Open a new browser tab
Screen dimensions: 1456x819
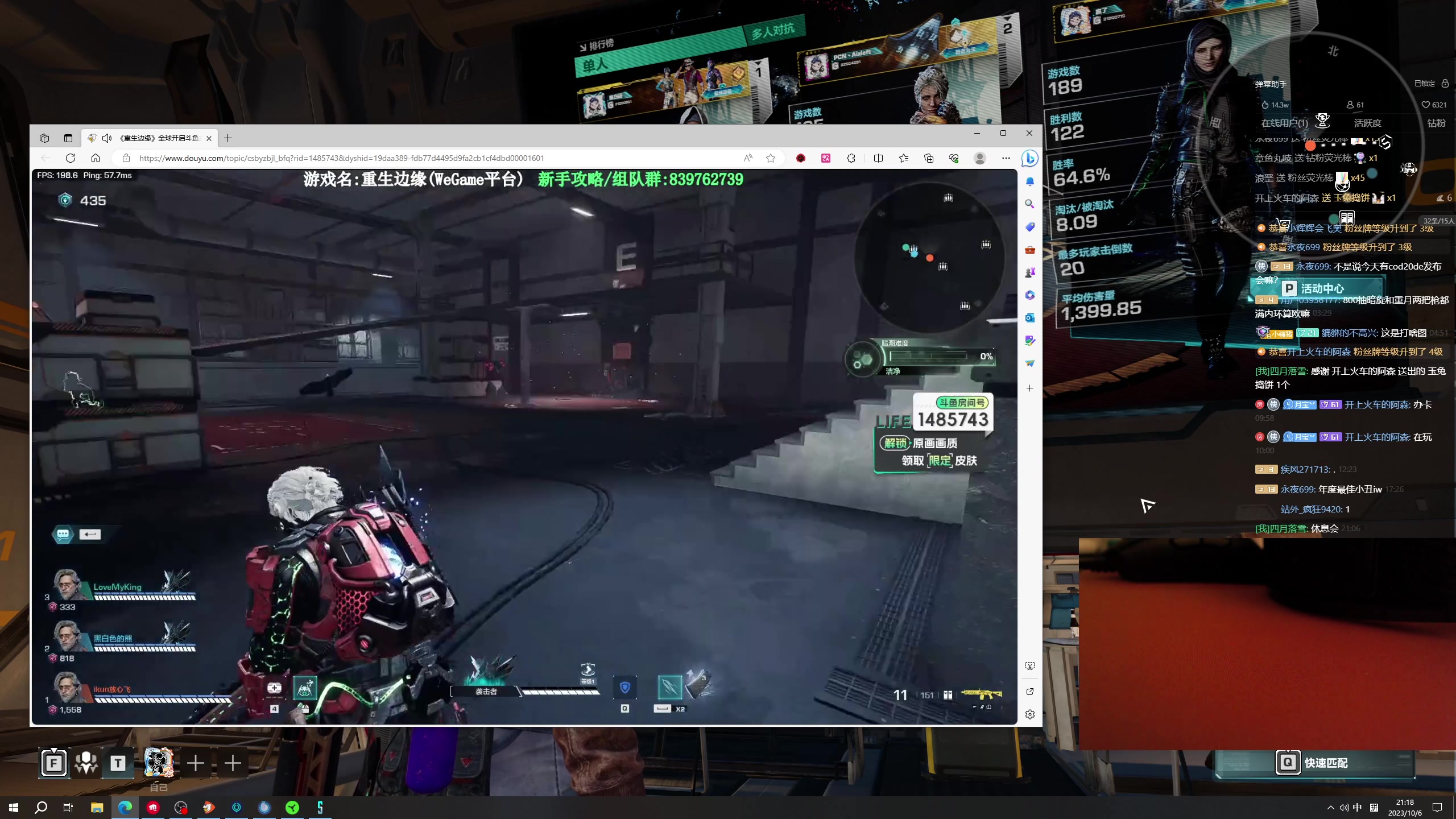(x=227, y=138)
